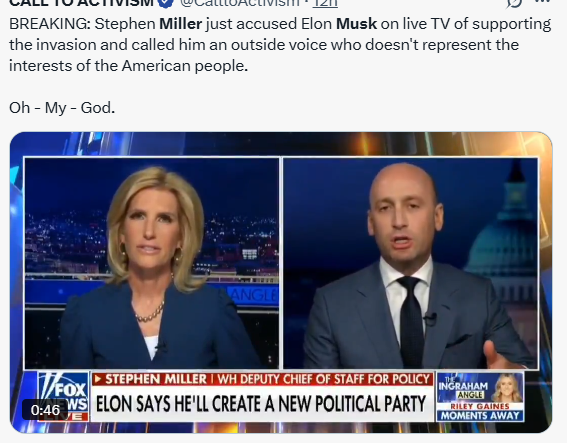This screenshot has width=567, height=443.
Task: Click the Ingraham Angle logo graphic
Action: 463,388
